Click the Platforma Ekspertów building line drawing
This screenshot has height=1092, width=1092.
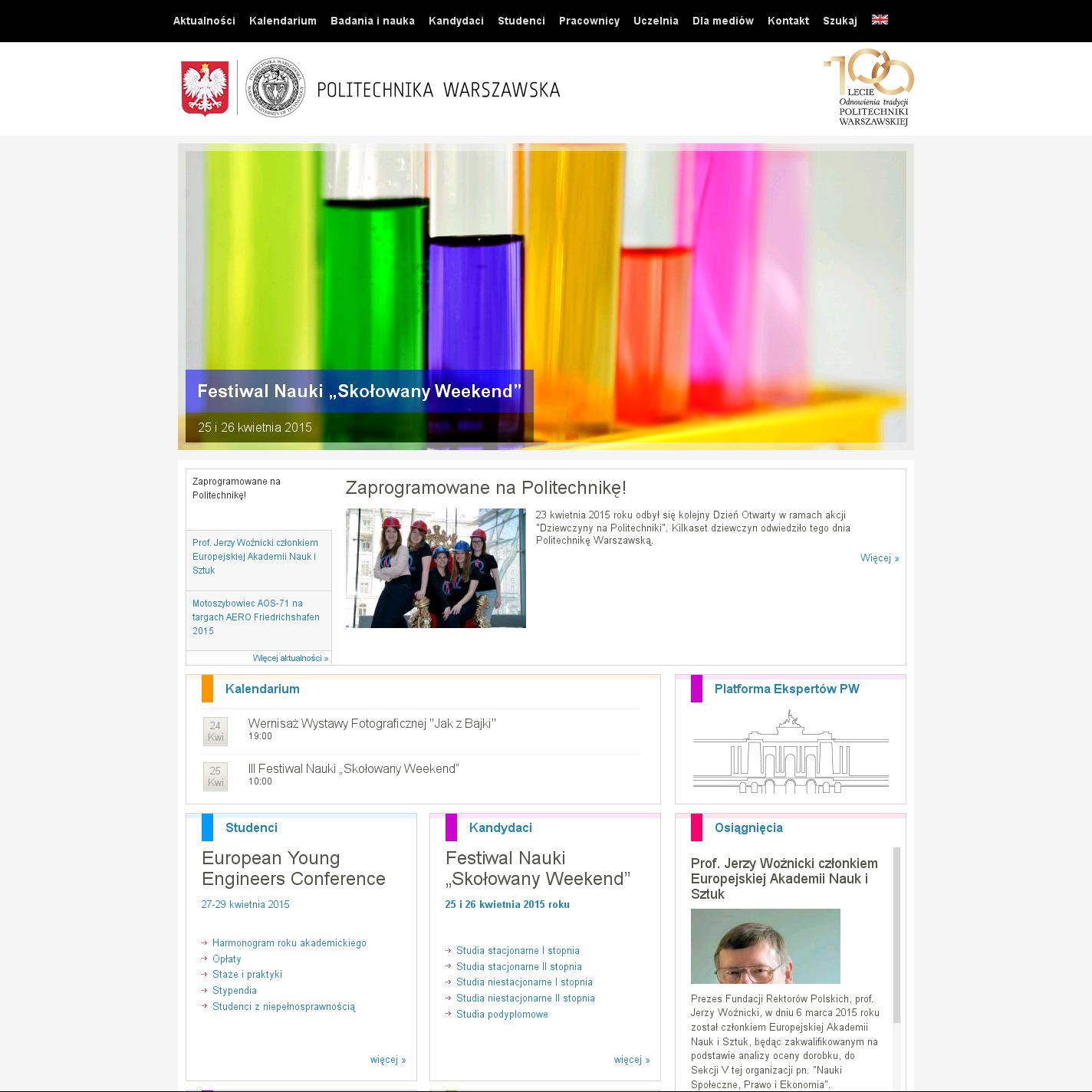click(x=791, y=752)
